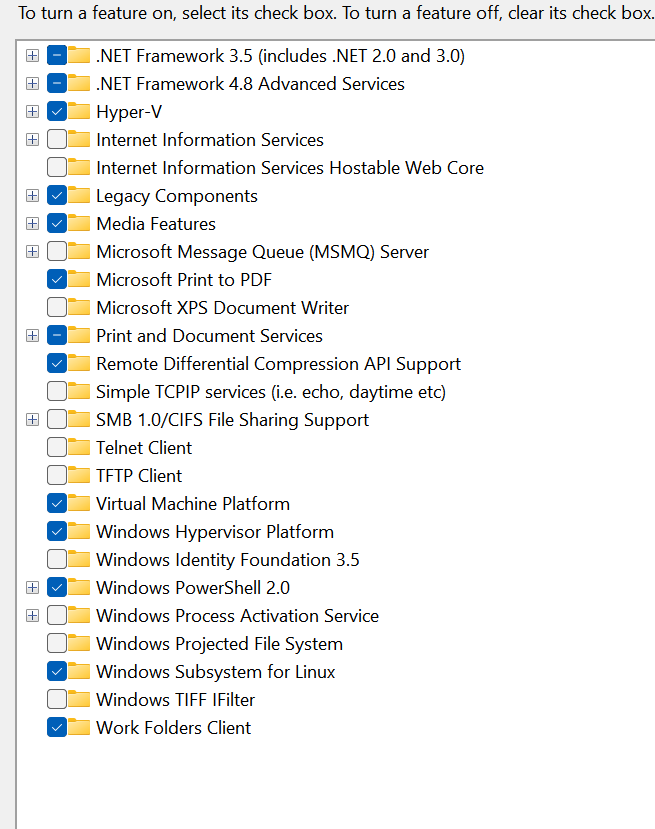655x829 pixels.
Task: Click the Work Folders Client folder icon
Action: (79, 727)
